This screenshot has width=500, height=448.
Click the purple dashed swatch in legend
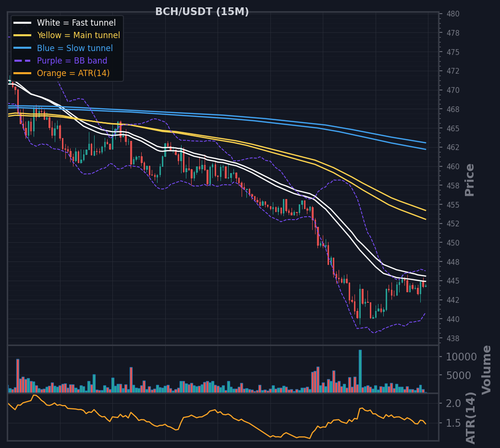(x=22, y=61)
